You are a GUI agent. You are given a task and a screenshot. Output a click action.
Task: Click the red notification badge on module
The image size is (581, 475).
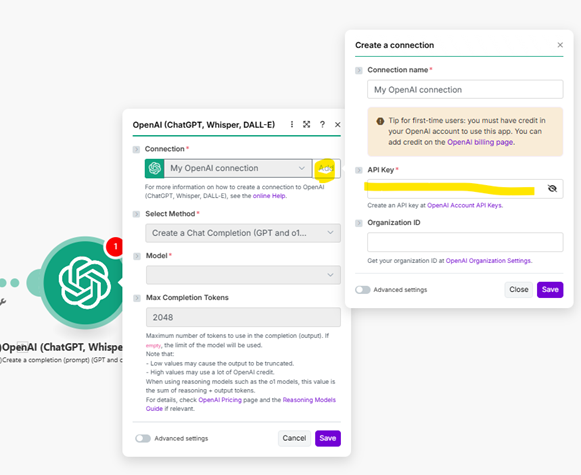pyautogui.click(x=115, y=246)
